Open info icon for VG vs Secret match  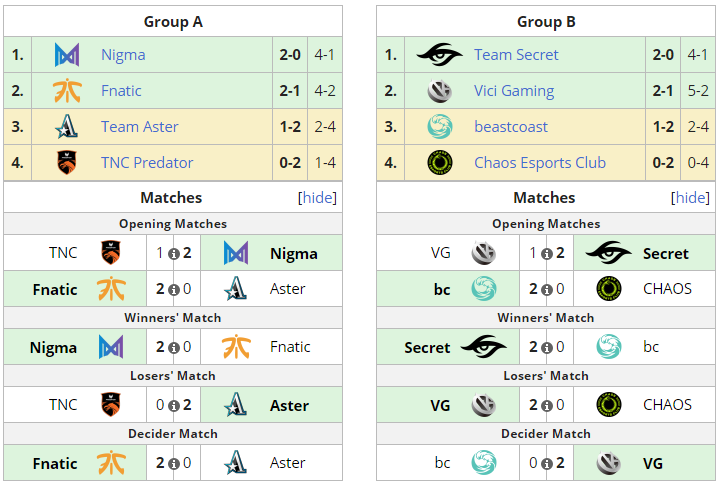coord(546,254)
